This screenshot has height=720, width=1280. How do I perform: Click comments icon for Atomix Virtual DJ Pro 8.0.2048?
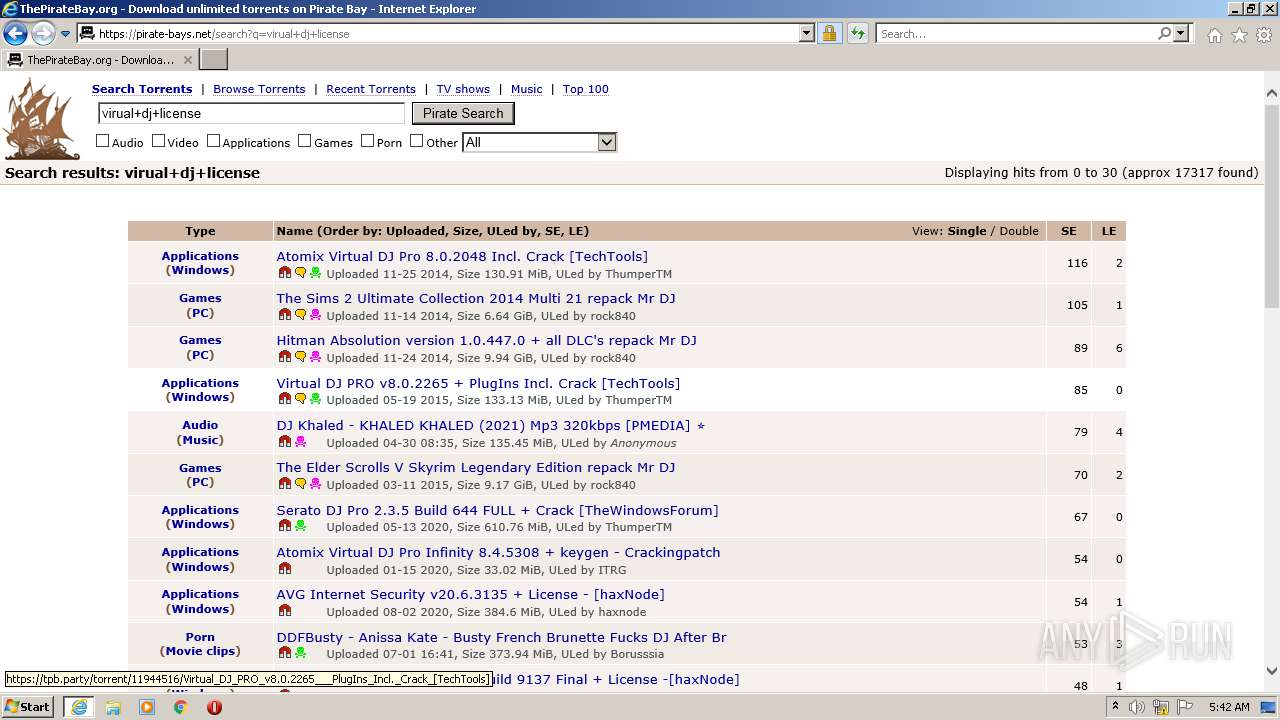tap(300, 273)
